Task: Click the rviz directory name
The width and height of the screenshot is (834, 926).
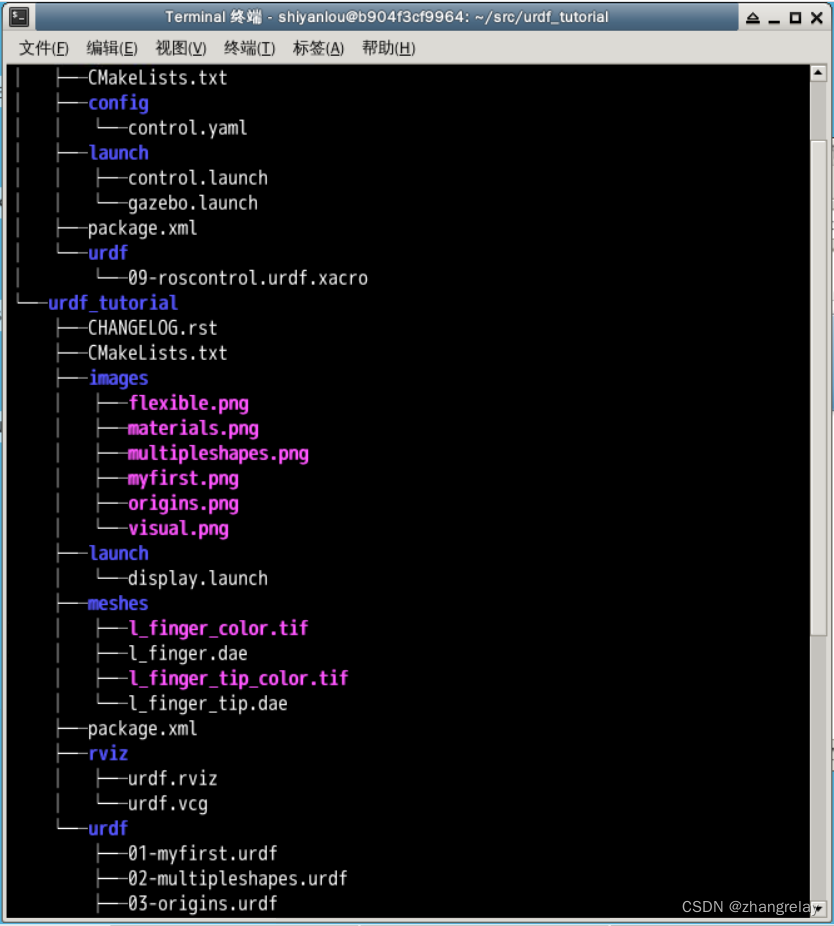Action: tap(108, 754)
